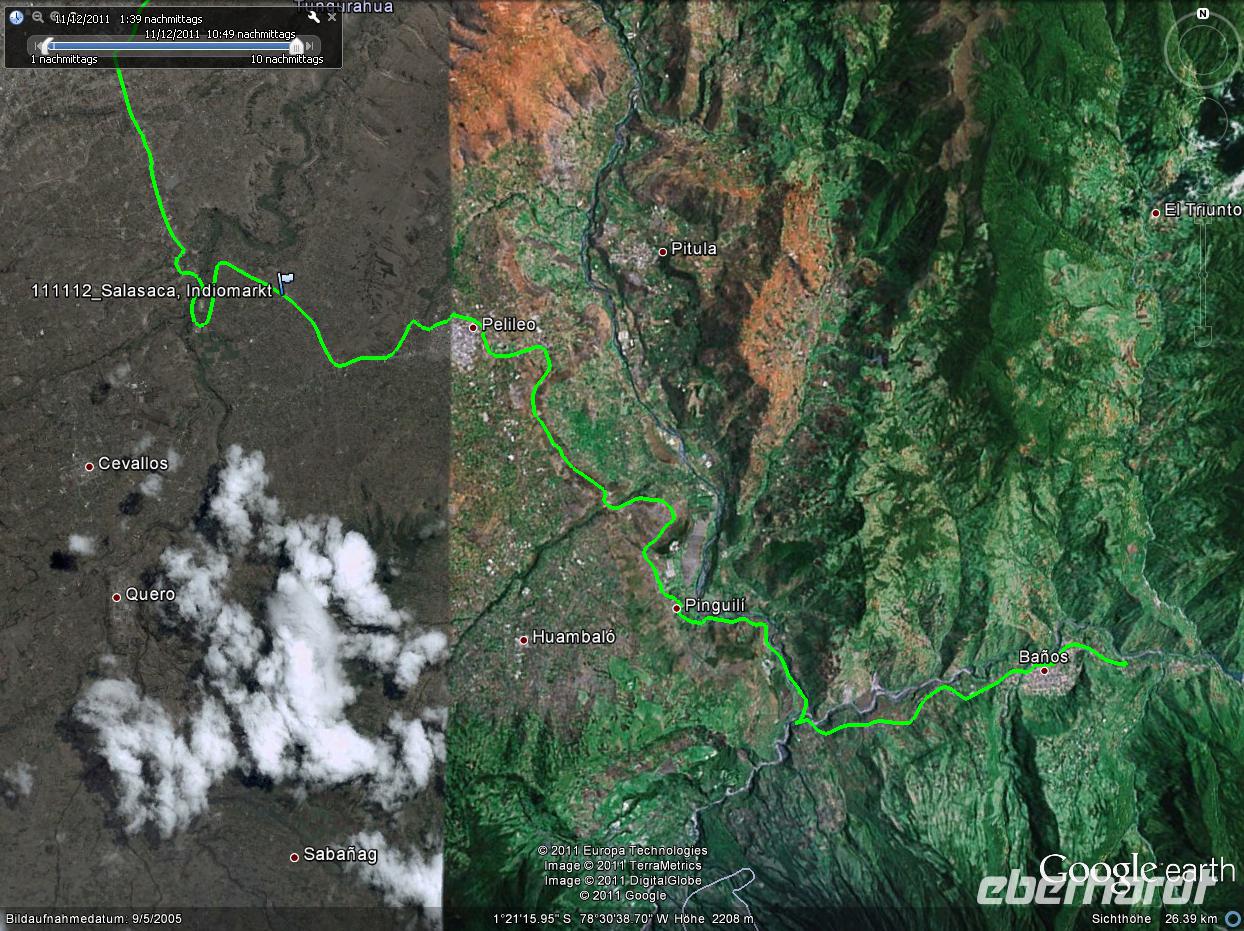Click the zoom in magnifier in time slider
The height and width of the screenshot is (931, 1244).
click(56, 16)
